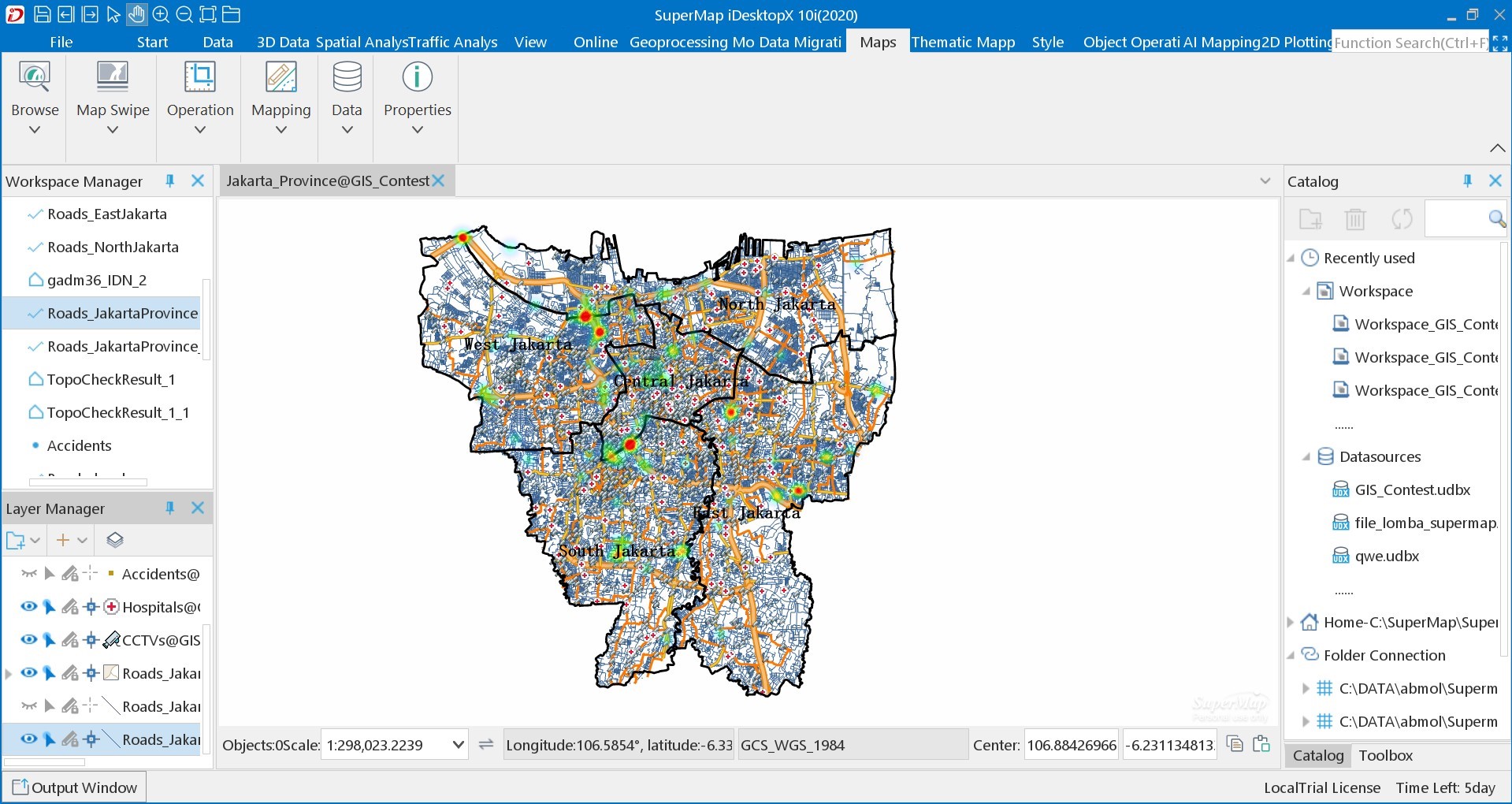1512x804 pixels.
Task: Click the Center longitude value field
Action: click(x=1072, y=745)
